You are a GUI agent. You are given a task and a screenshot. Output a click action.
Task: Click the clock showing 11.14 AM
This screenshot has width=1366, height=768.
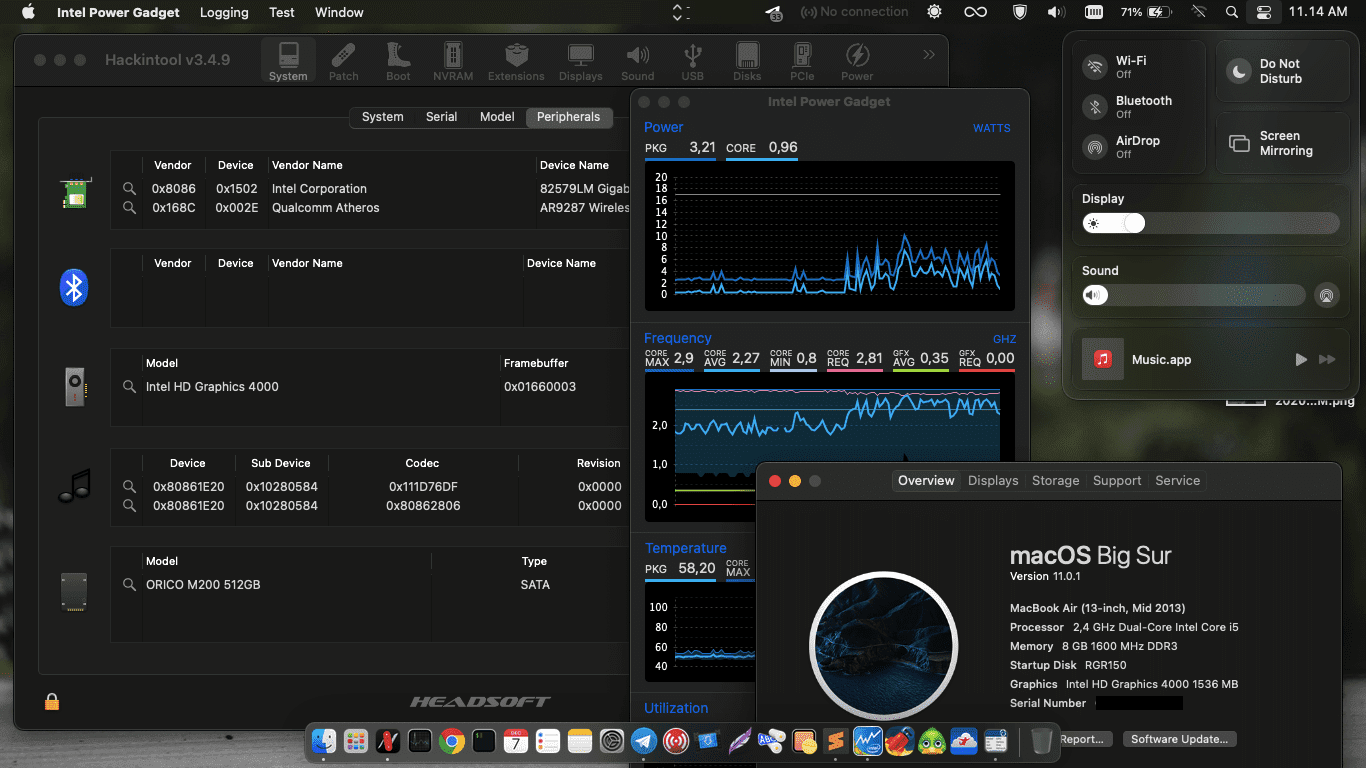pyautogui.click(x=1318, y=12)
